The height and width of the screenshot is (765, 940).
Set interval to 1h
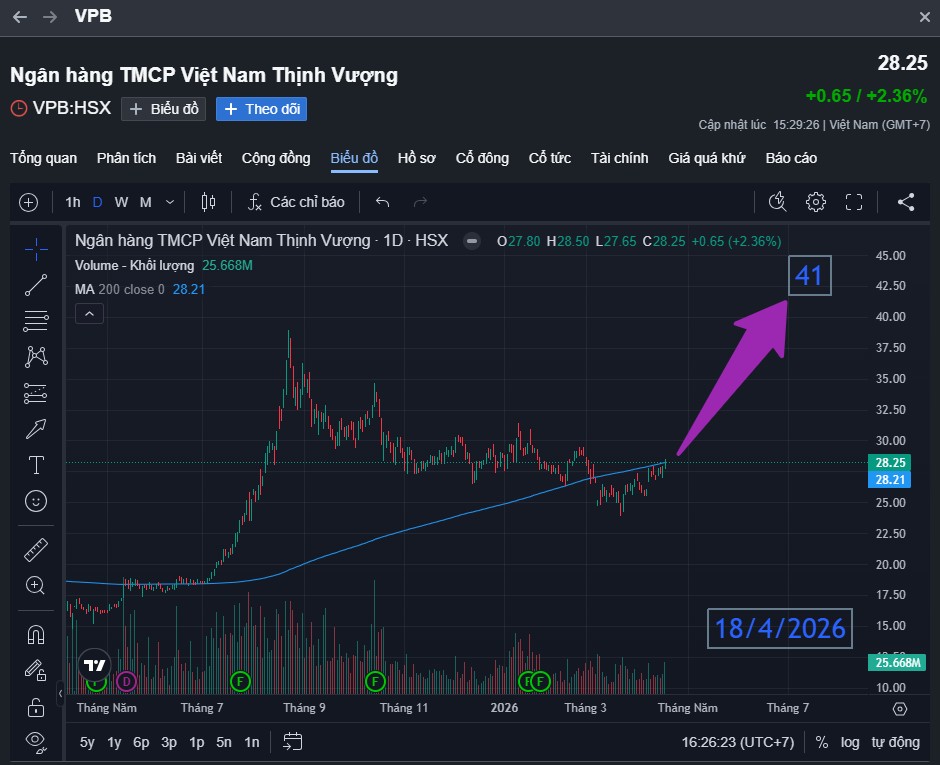[73, 203]
